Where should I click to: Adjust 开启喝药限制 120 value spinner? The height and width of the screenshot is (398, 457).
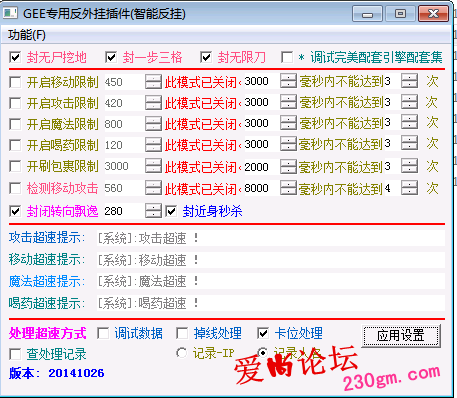(x=153, y=145)
